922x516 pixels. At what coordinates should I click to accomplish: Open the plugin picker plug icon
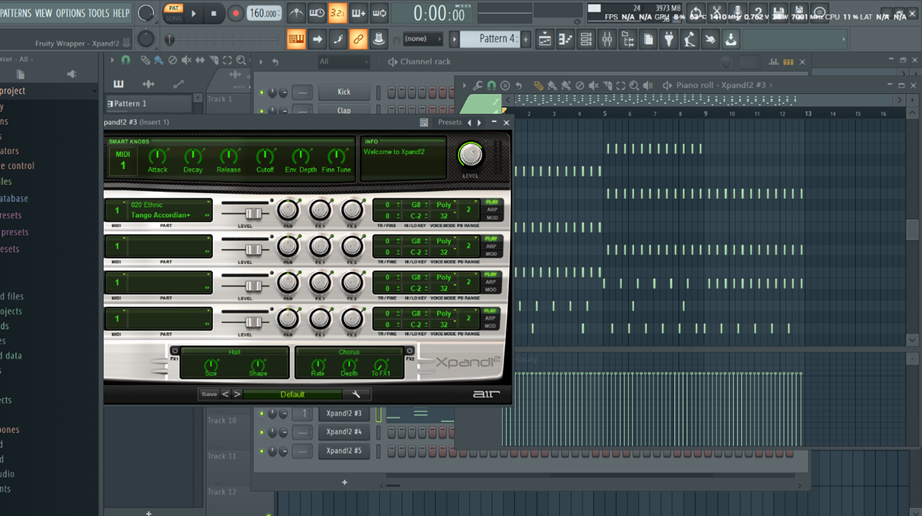tap(669, 39)
